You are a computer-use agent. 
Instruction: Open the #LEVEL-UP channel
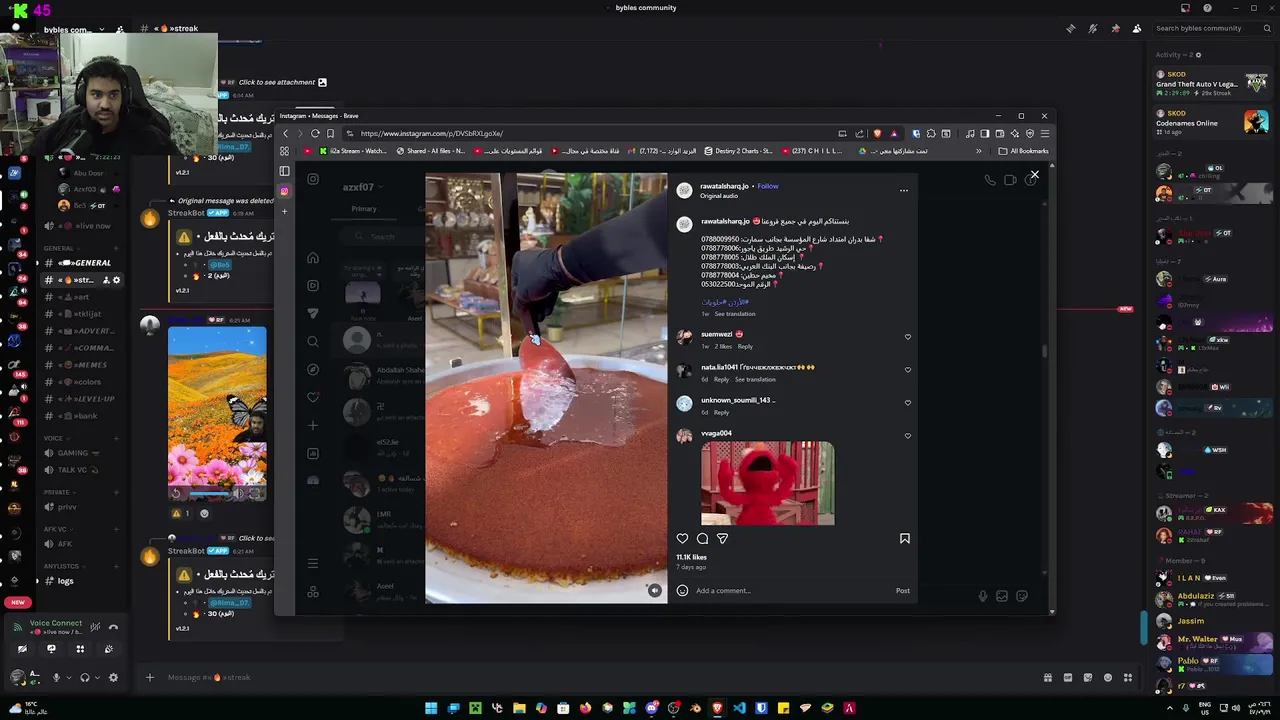coord(85,399)
